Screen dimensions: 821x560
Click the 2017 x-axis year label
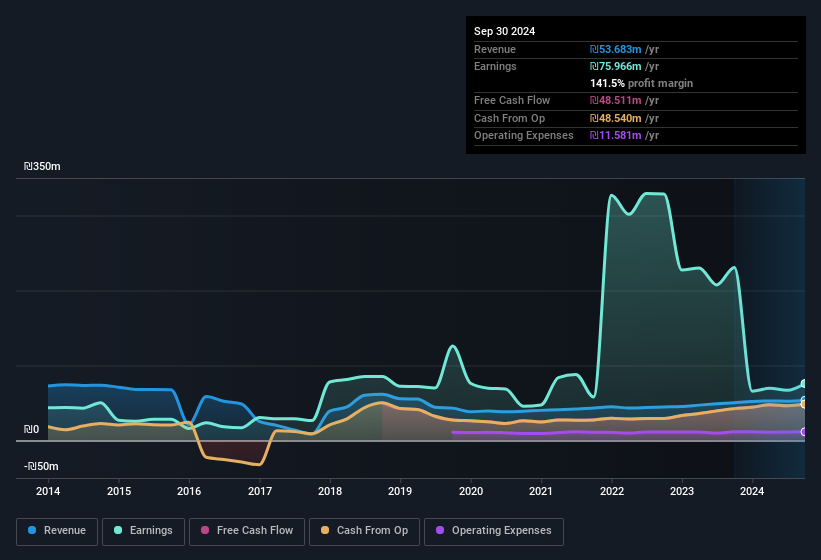point(260,491)
